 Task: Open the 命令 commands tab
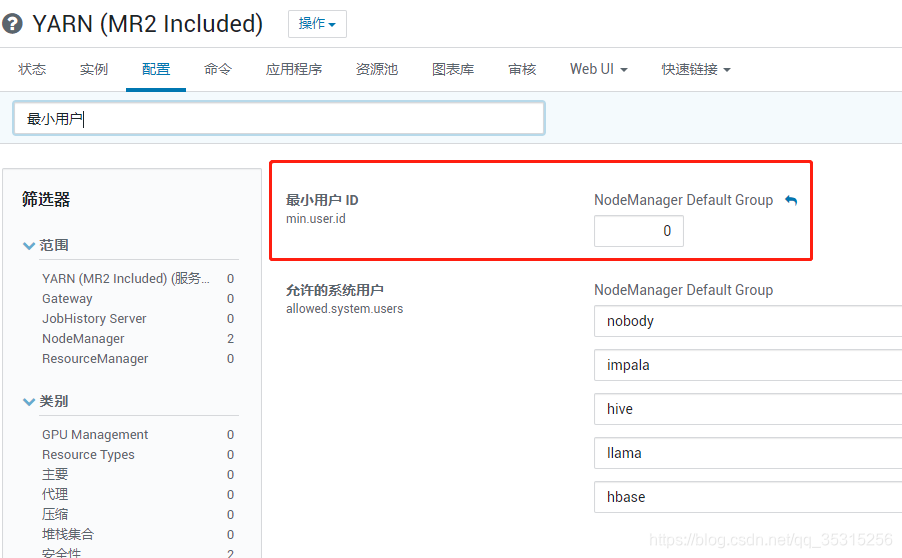[x=217, y=69]
